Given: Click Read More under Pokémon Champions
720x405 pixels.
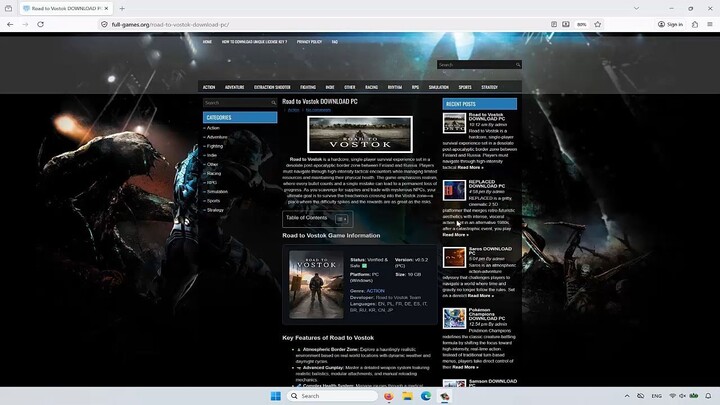Looking at the screenshot, I should pyautogui.click(x=465, y=367).
